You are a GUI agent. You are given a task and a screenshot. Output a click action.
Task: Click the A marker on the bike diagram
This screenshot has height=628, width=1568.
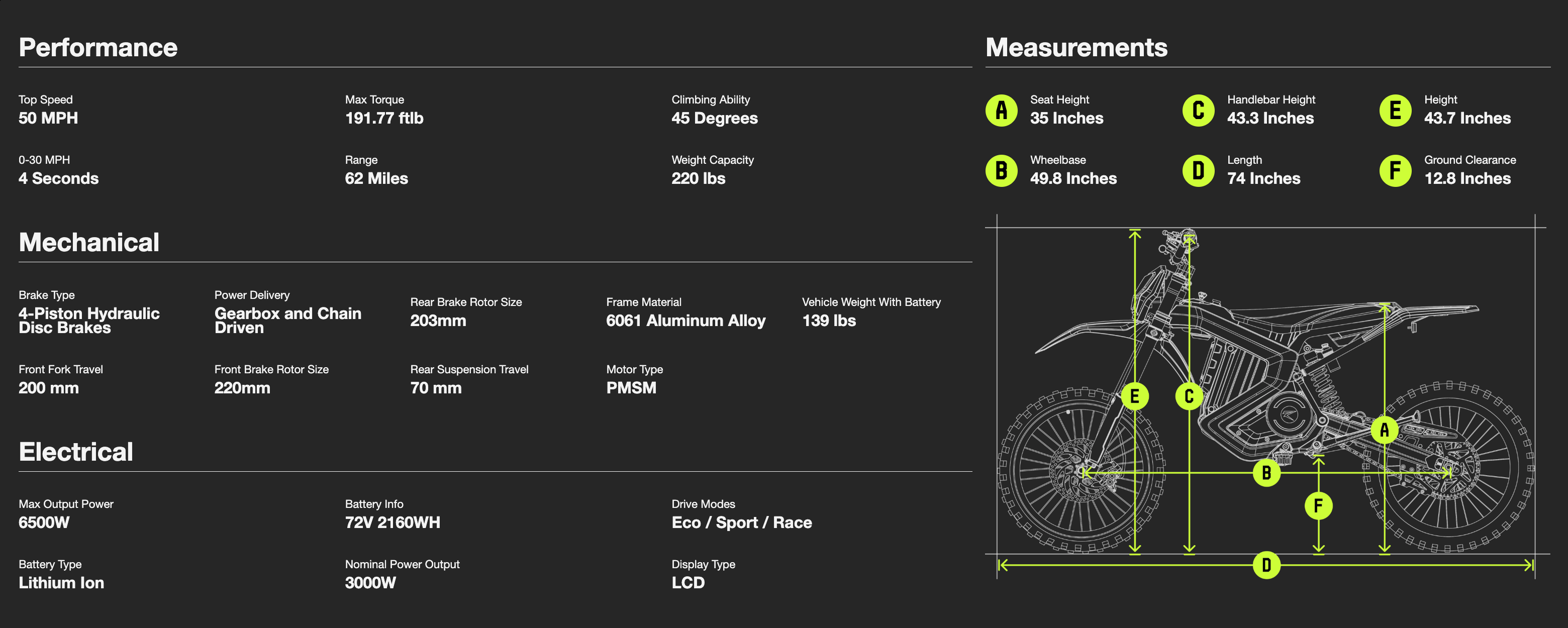[x=1384, y=430]
